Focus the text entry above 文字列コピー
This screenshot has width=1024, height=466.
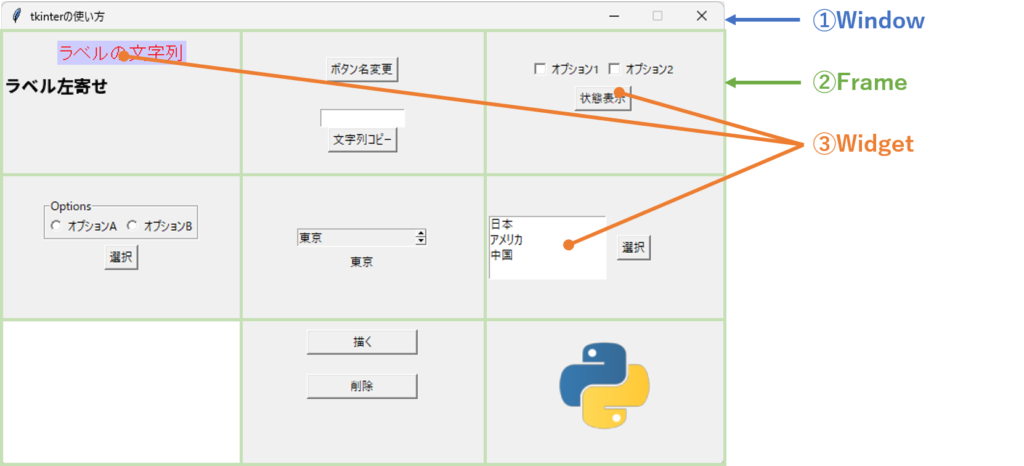[x=362, y=118]
